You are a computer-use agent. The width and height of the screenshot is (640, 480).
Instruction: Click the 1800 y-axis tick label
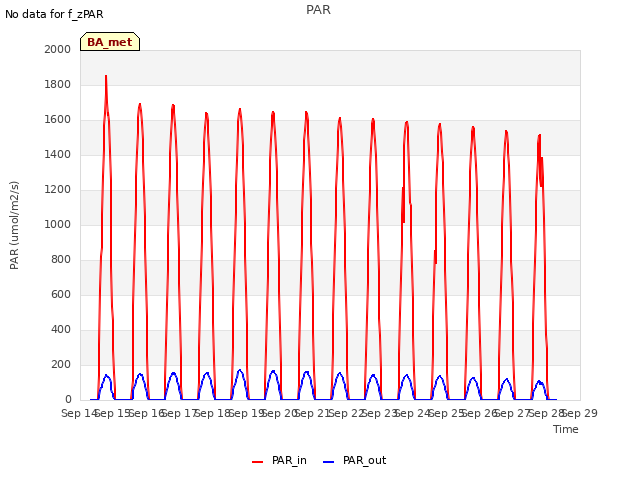tap(58, 84)
